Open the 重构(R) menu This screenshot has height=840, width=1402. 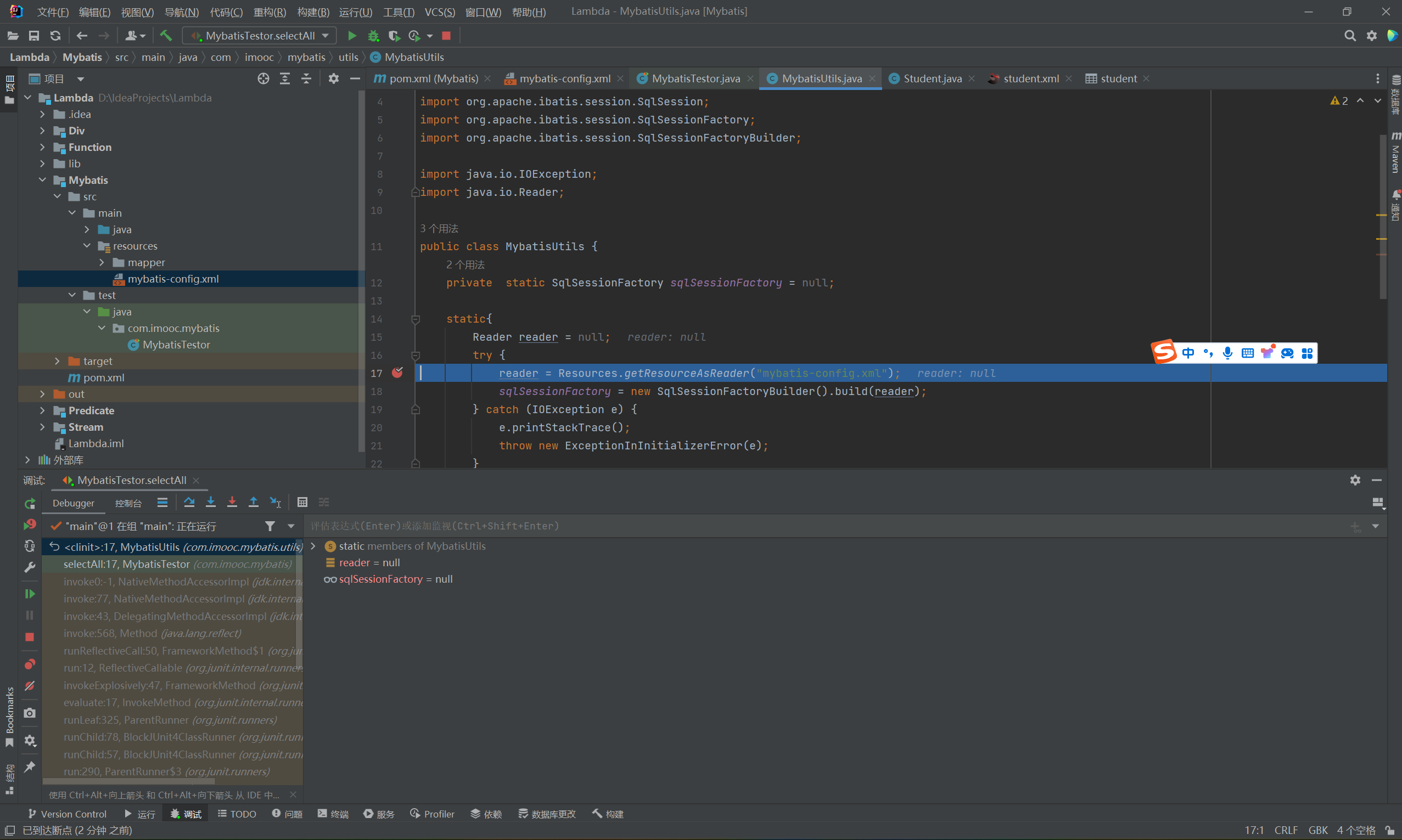point(270,12)
